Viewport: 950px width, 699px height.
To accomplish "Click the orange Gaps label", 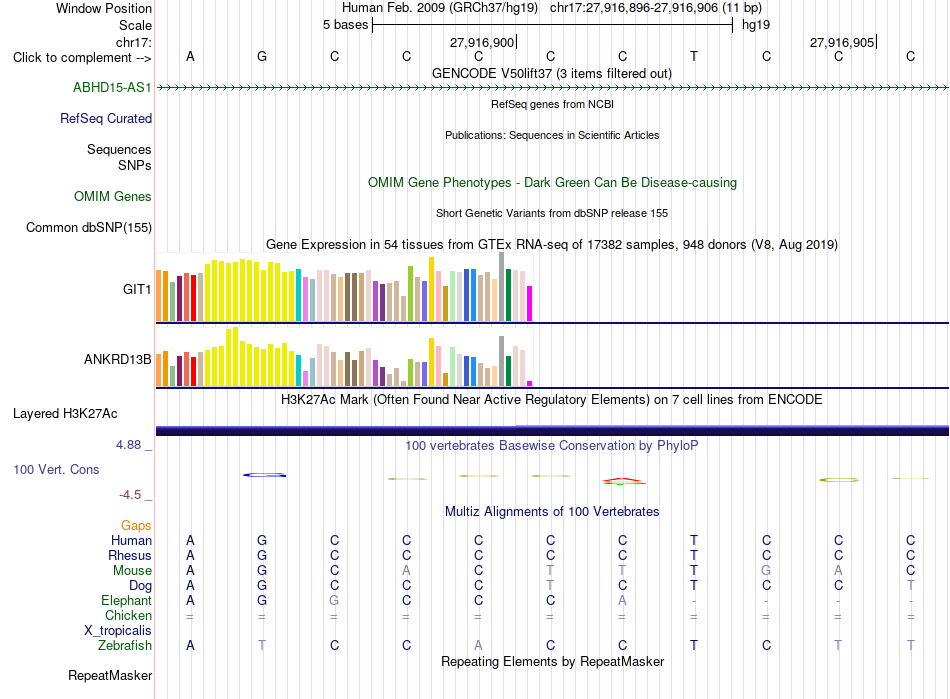I will pos(136,525).
